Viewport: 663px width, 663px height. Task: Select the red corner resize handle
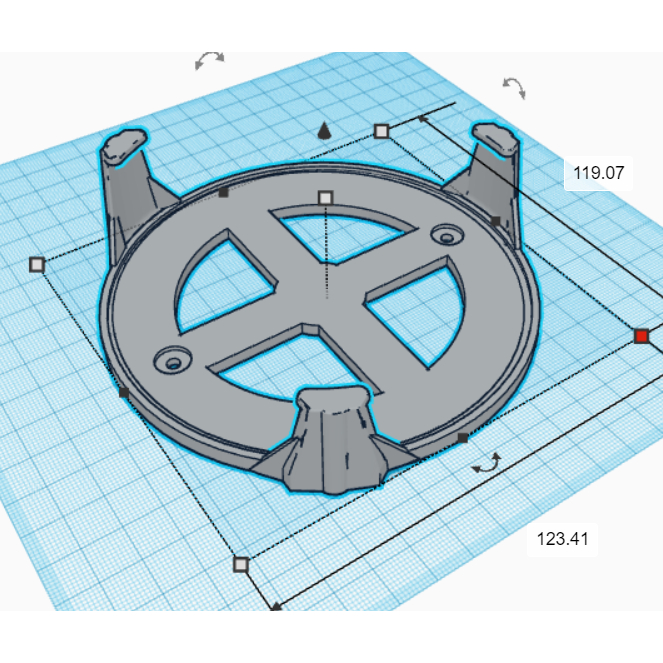tap(641, 336)
